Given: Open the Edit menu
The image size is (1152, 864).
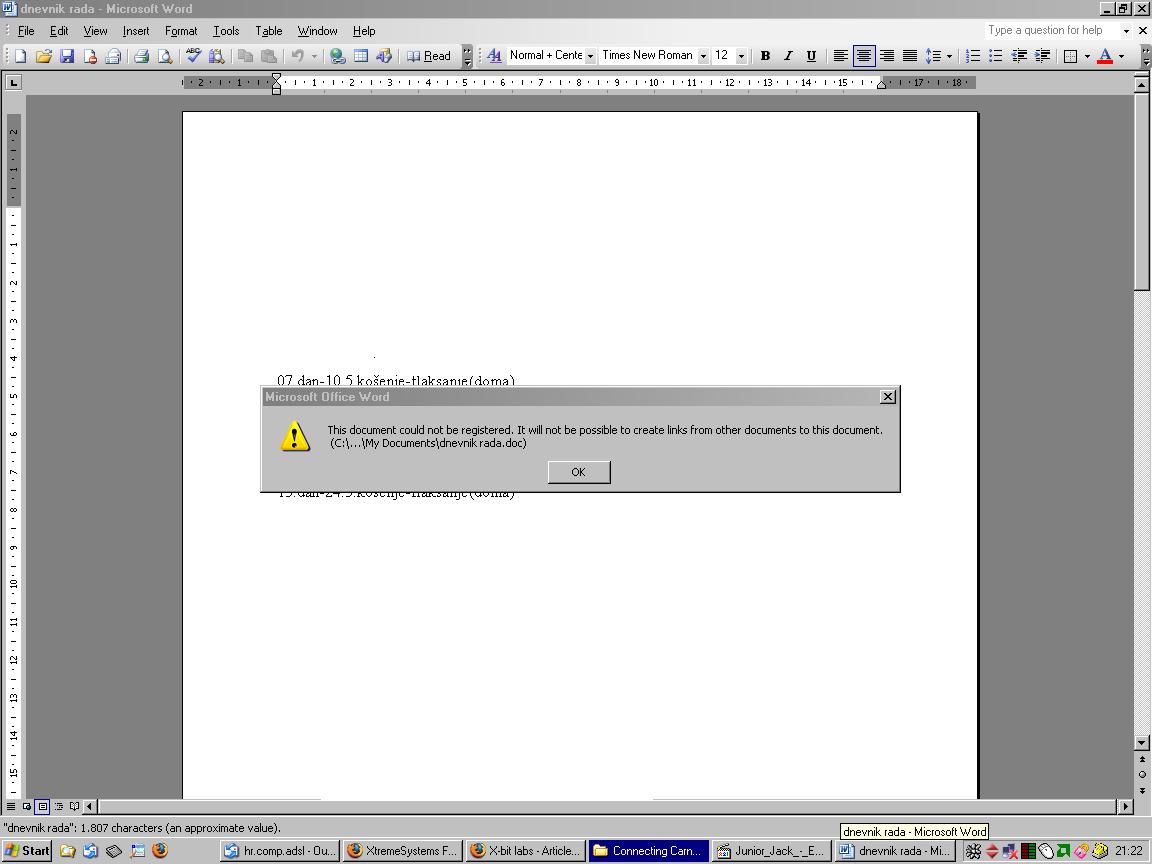Looking at the screenshot, I should click(x=59, y=31).
